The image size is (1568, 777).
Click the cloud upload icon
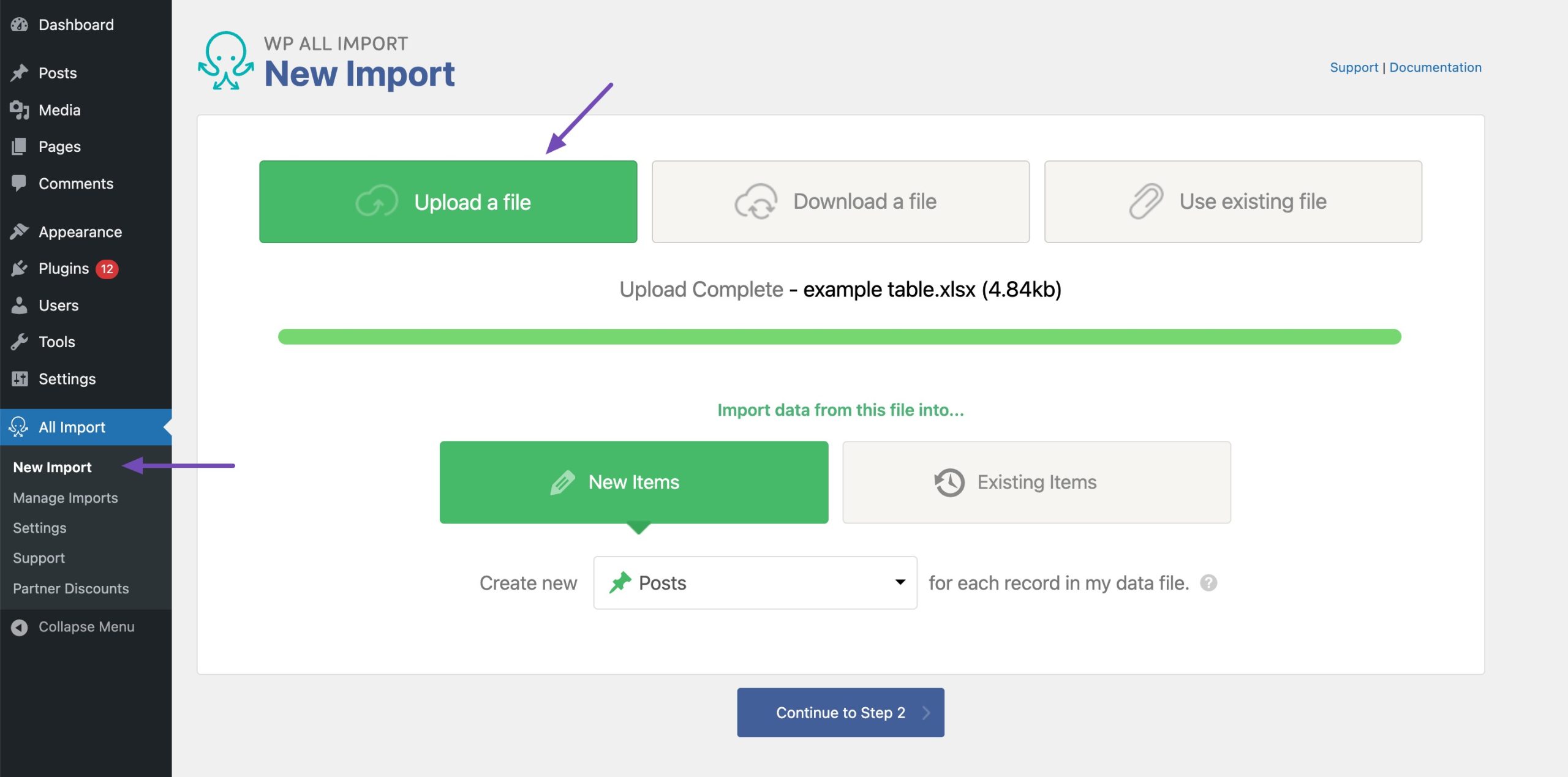coord(377,201)
